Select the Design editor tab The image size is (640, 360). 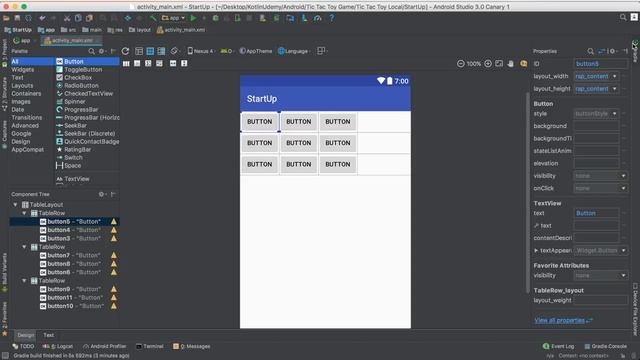coord(26,335)
